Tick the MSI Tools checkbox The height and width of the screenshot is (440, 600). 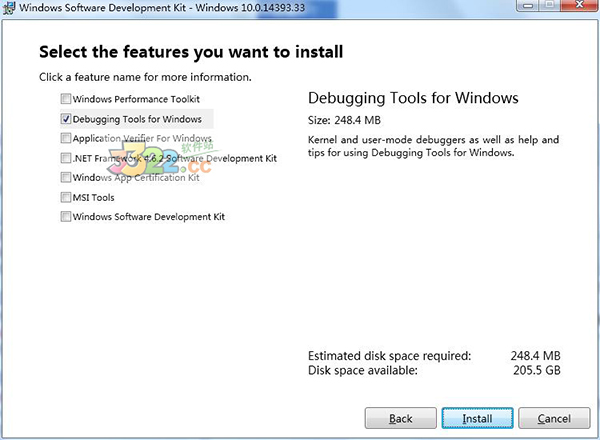(66, 197)
